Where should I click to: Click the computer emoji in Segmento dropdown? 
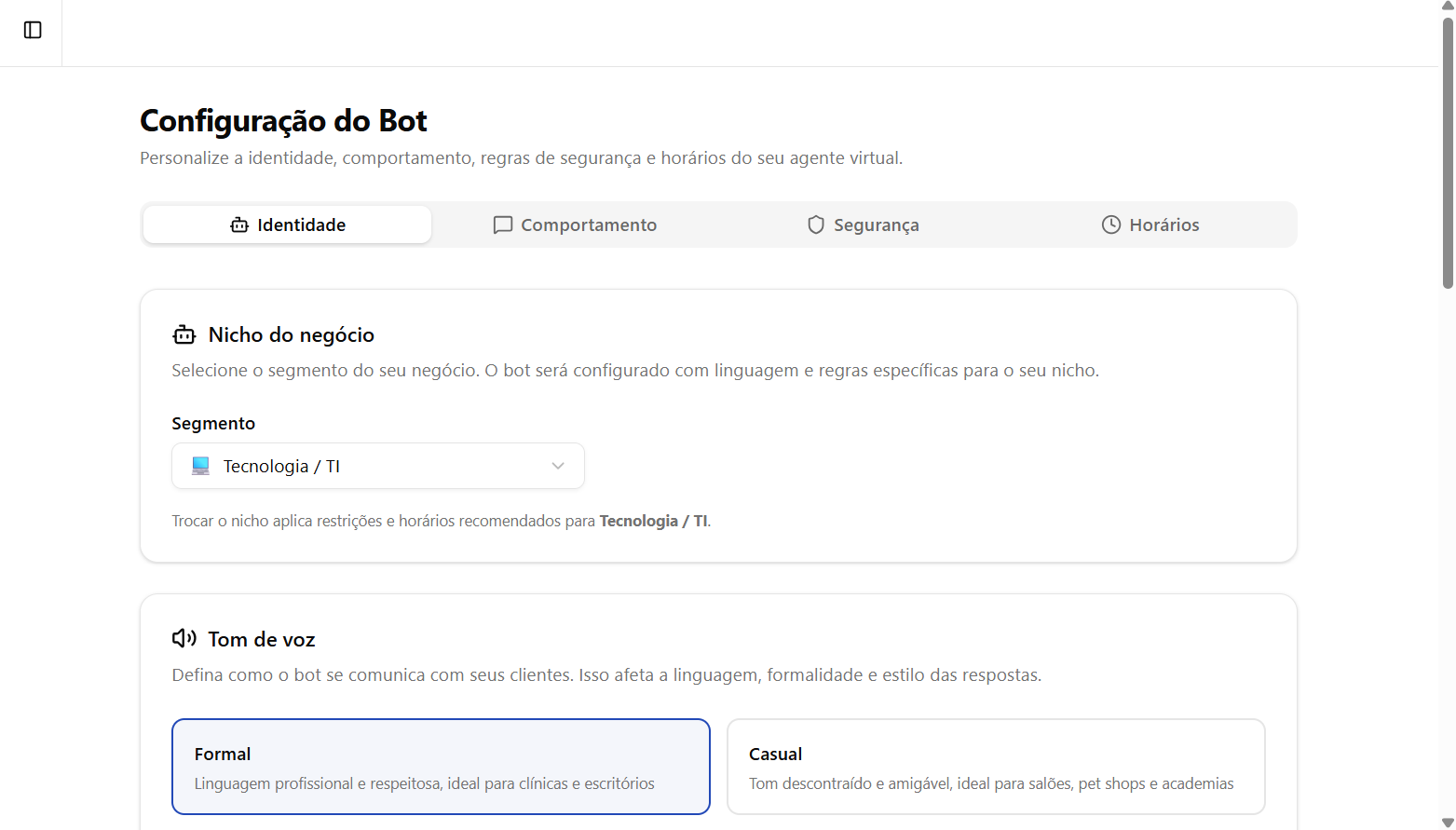200,466
